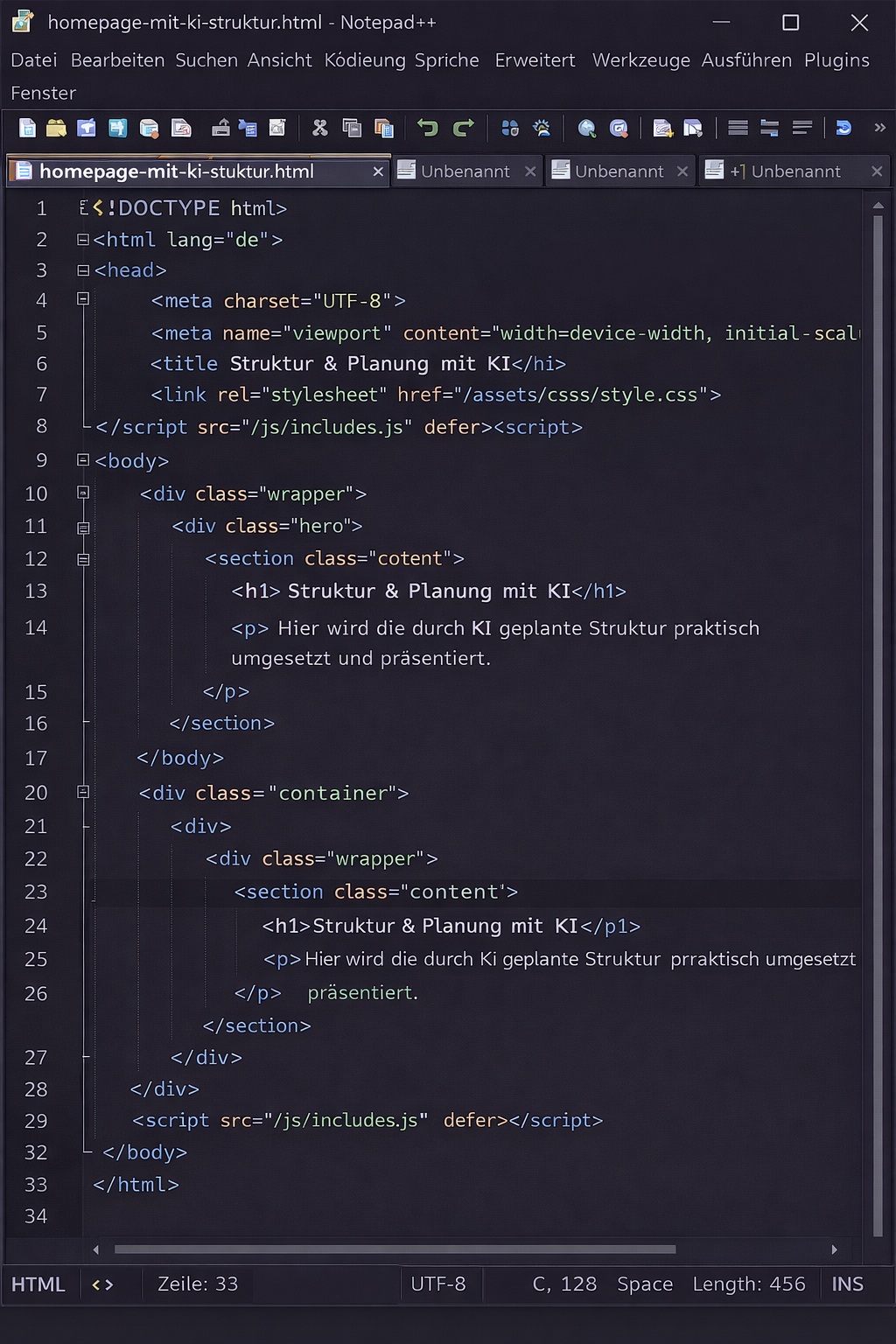The width and height of the screenshot is (896, 1344).
Task: Close the homepage-mit-ki-stuktur.html tab
Action: 377,171
